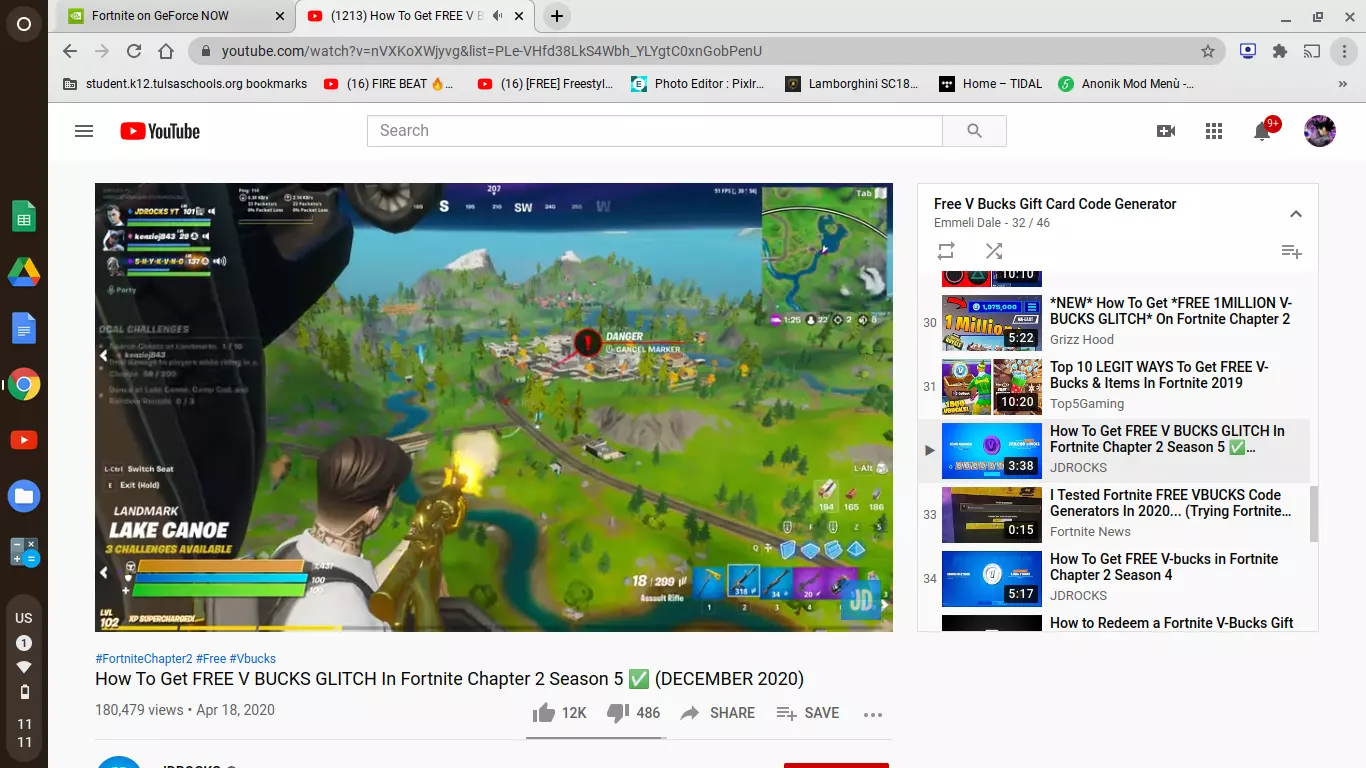Image resolution: width=1366 pixels, height=768 pixels.
Task: Toggle playlist loop
Action: point(946,251)
